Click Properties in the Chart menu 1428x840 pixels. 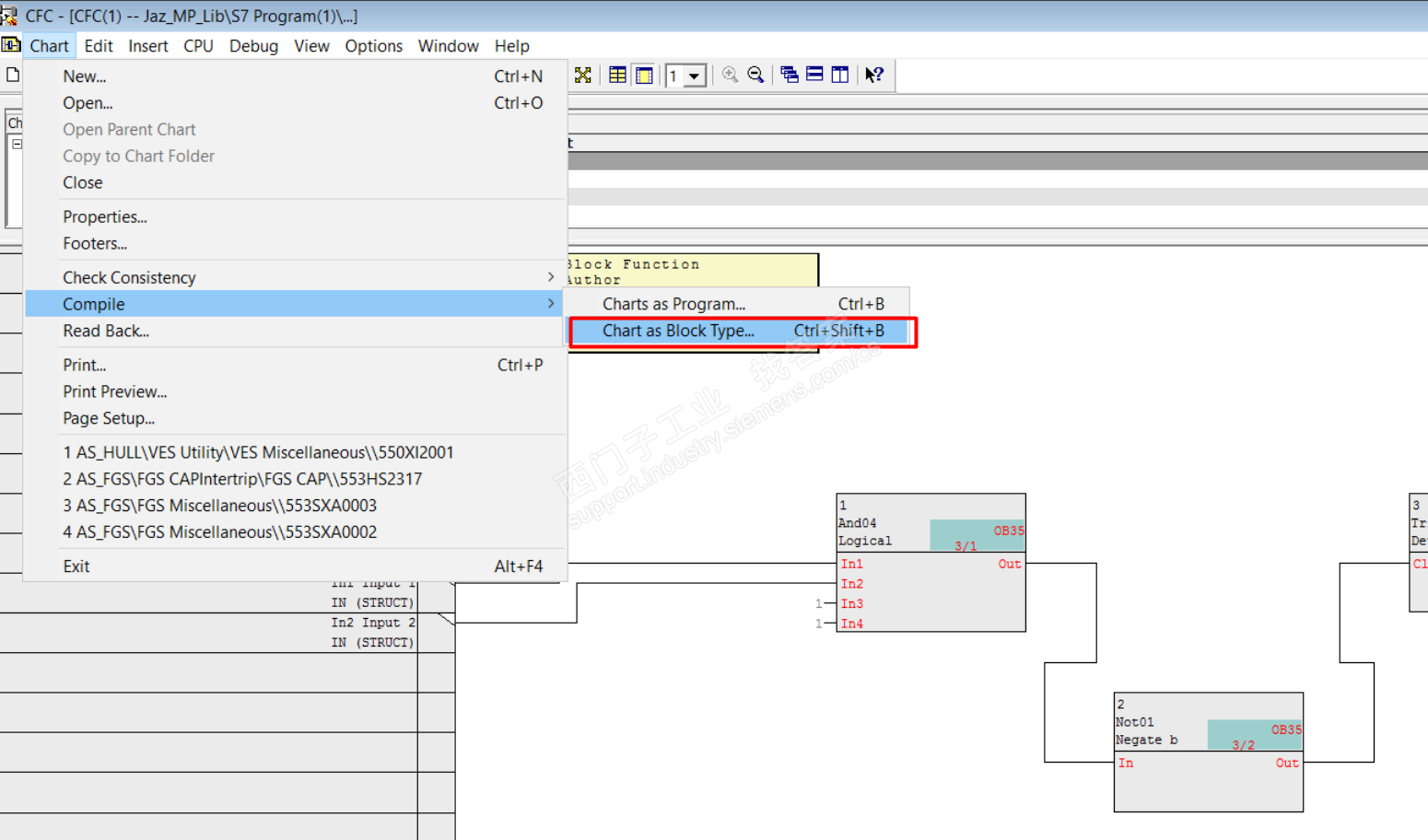coord(105,217)
